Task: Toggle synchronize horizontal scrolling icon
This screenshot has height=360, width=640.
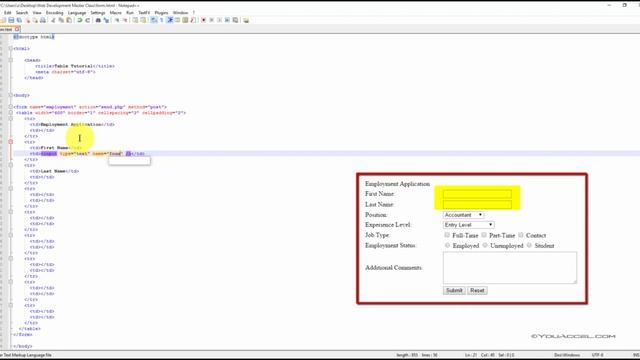Action: [x=143, y=20]
